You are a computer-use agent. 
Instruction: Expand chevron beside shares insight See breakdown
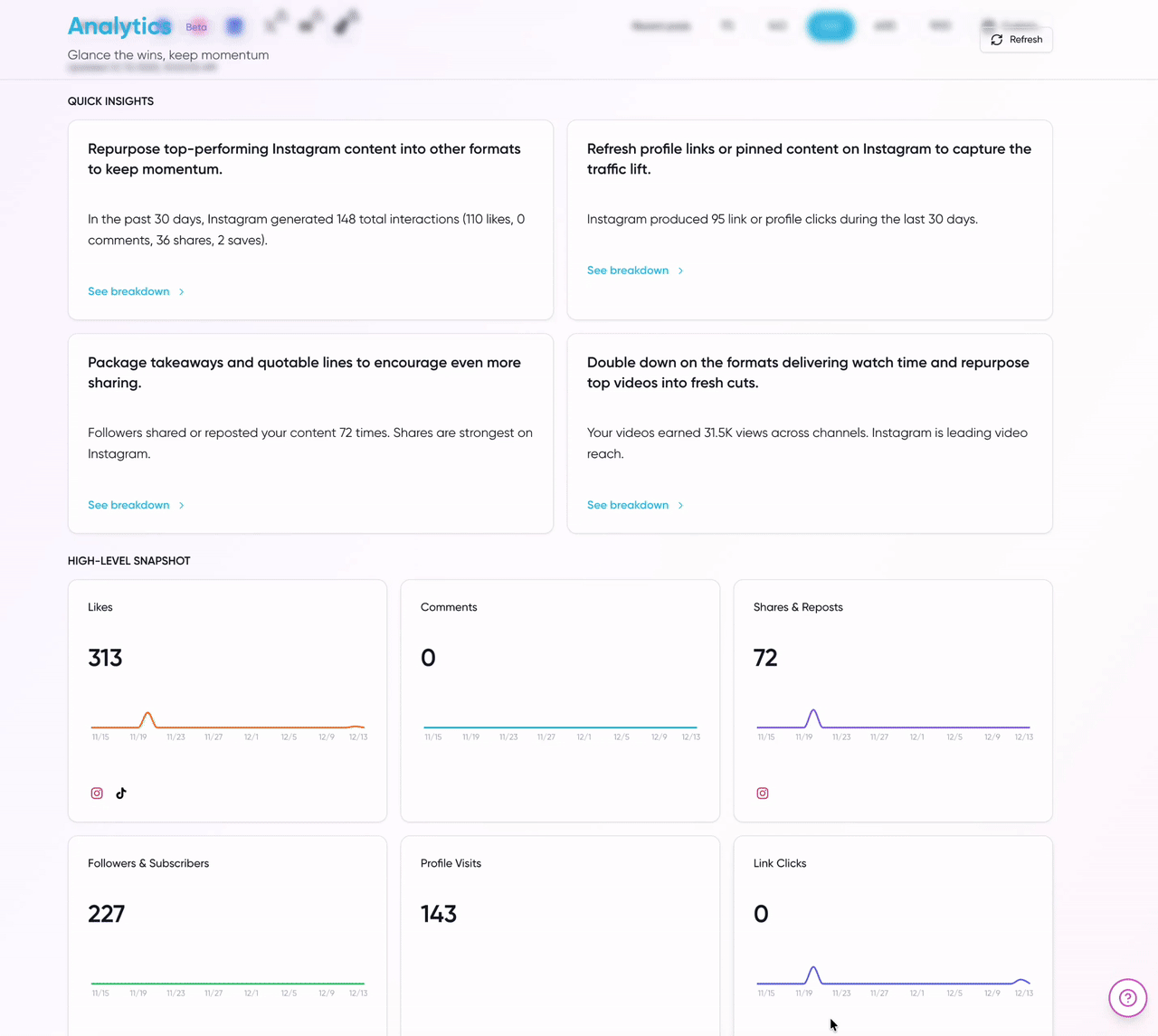(x=182, y=505)
